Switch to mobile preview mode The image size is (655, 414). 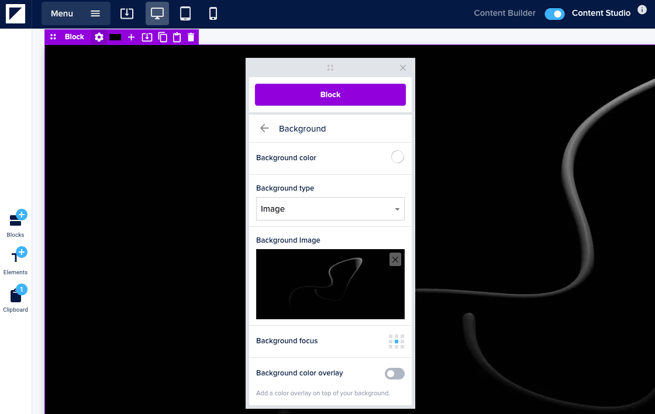point(213,14)
